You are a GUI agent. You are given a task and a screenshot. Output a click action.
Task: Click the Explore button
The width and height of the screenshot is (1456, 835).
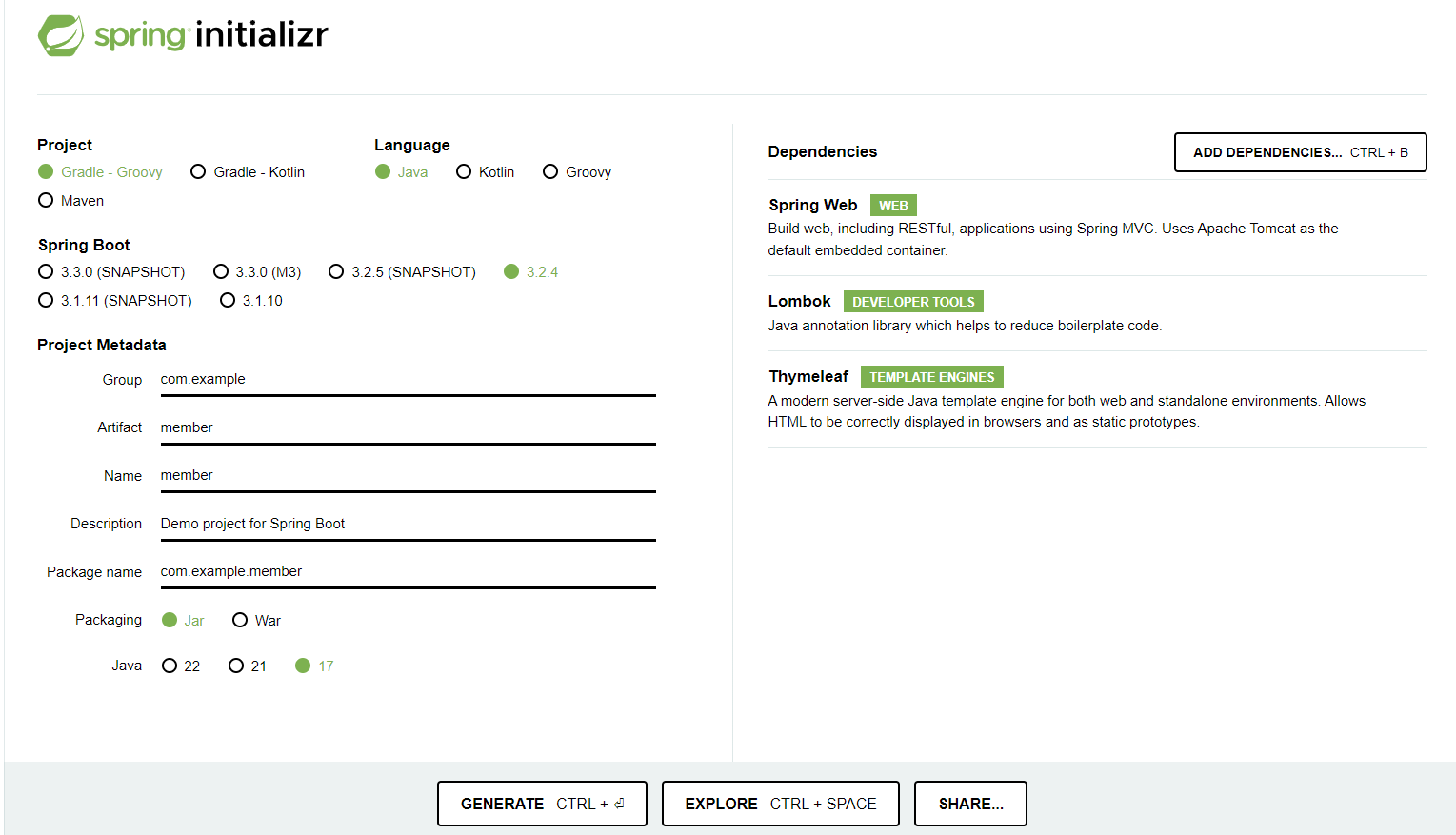point(781,804)
